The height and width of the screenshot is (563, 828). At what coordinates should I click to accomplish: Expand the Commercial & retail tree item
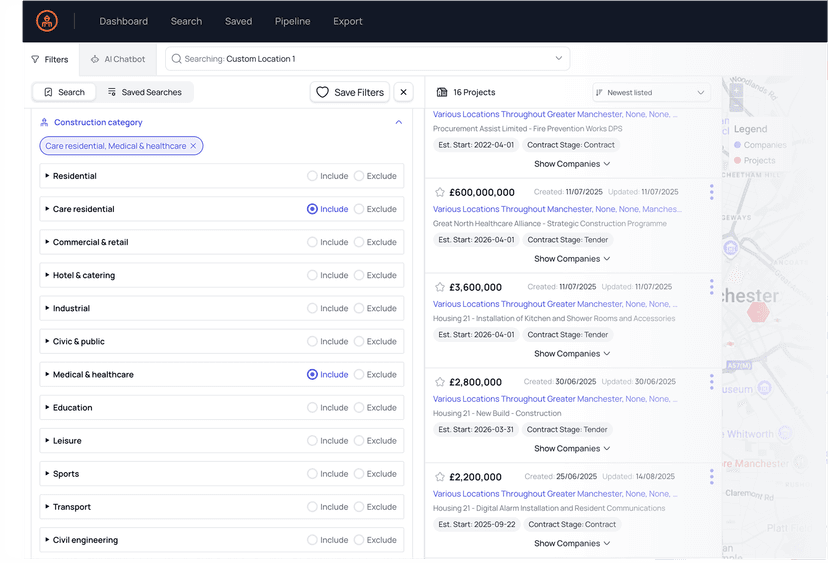click(x=47, y=242)
